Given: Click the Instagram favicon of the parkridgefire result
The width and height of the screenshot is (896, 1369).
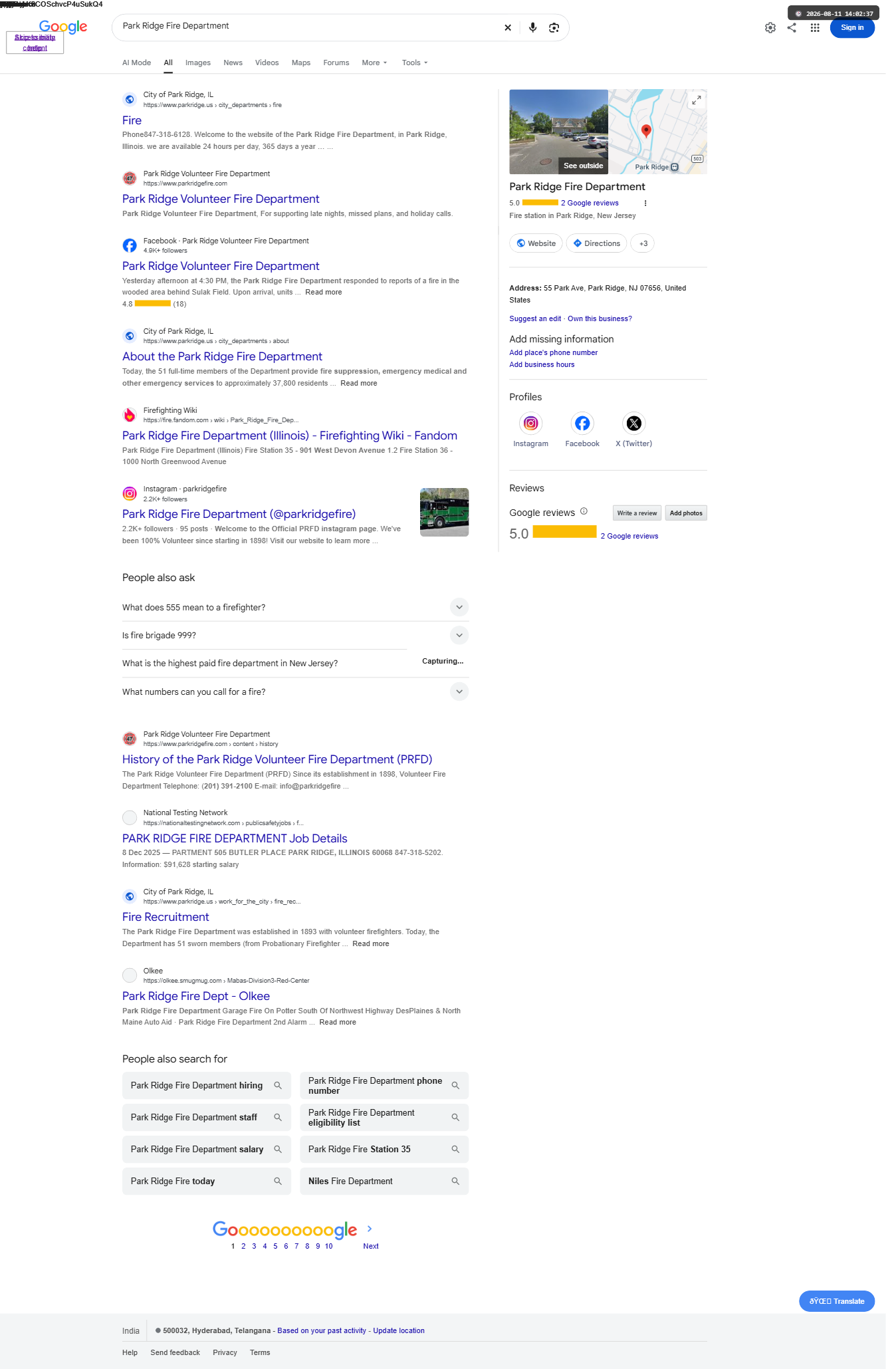Looking at the screenshot, I should click(130, 493).
